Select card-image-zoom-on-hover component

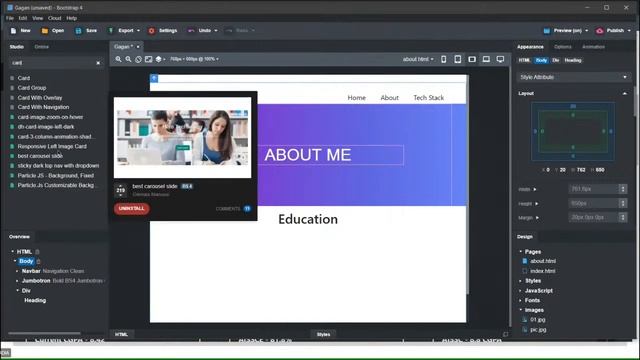click(50, 117)
